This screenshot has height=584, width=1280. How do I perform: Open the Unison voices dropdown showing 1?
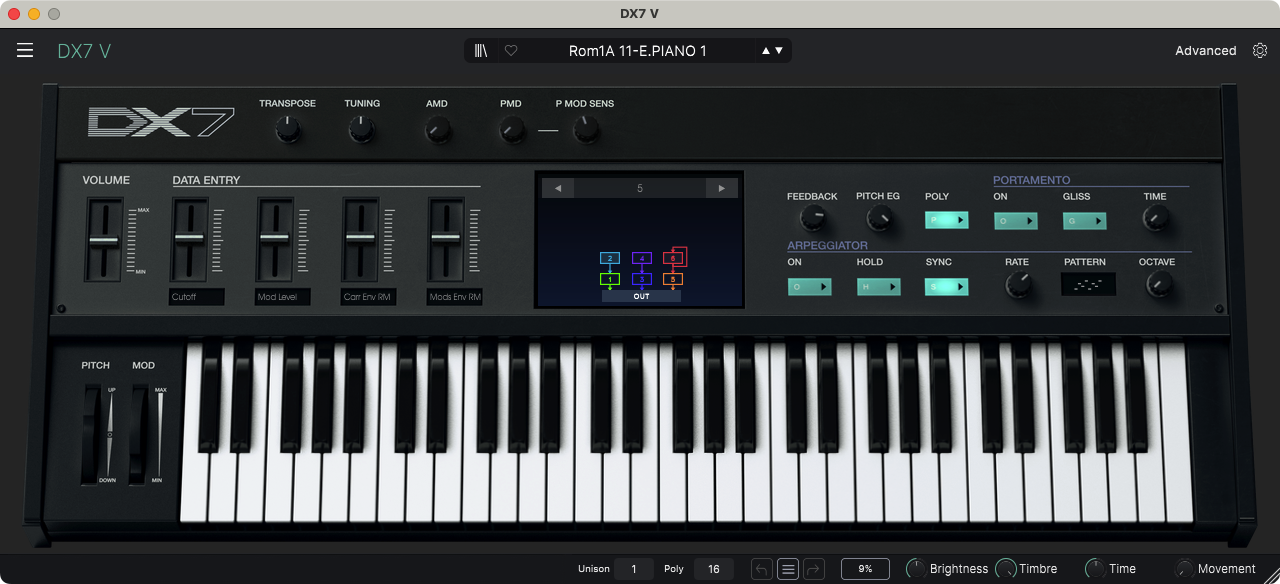click(x=633, y=569)
